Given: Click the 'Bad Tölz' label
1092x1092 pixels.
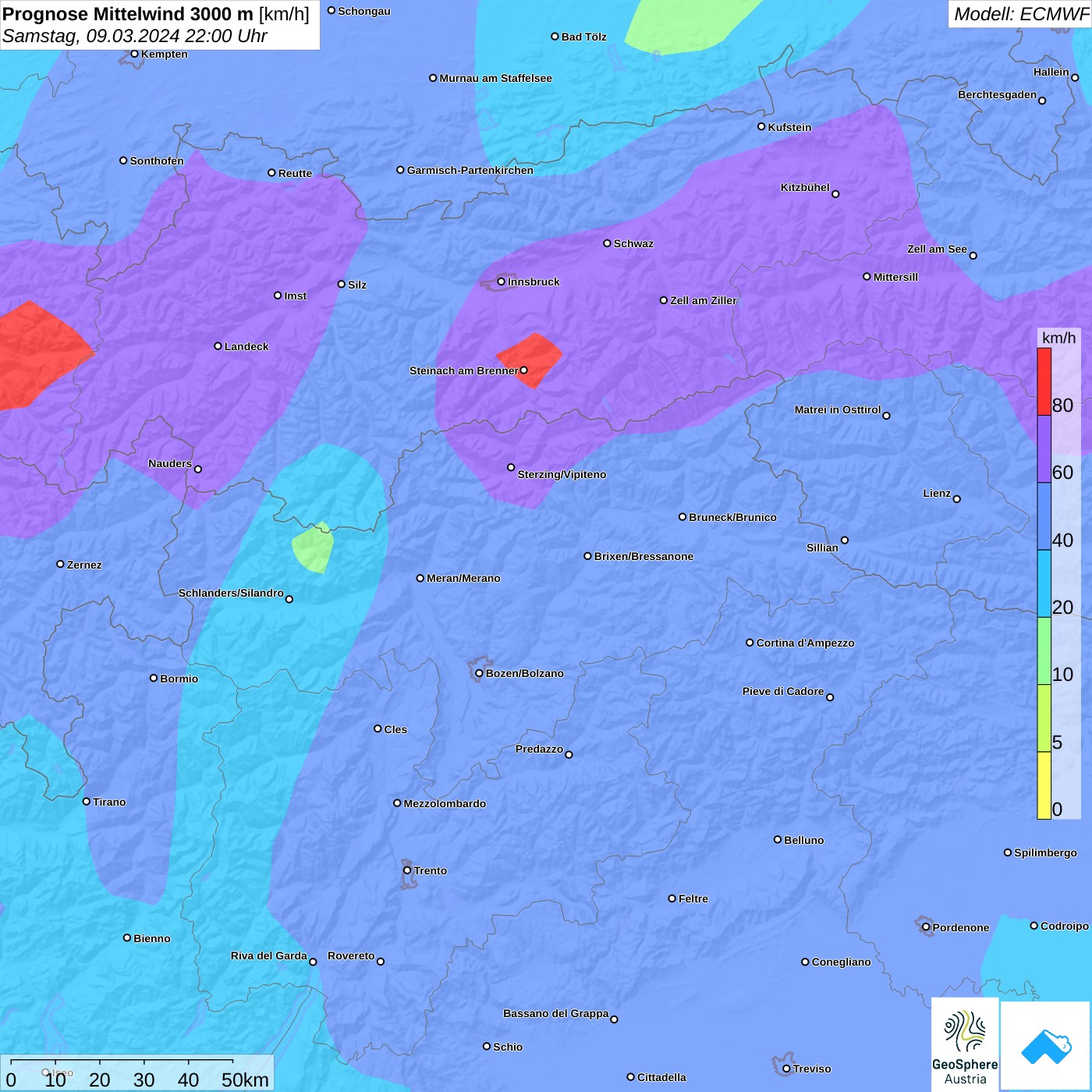Looking at the screenshot, I should [583, 37].
